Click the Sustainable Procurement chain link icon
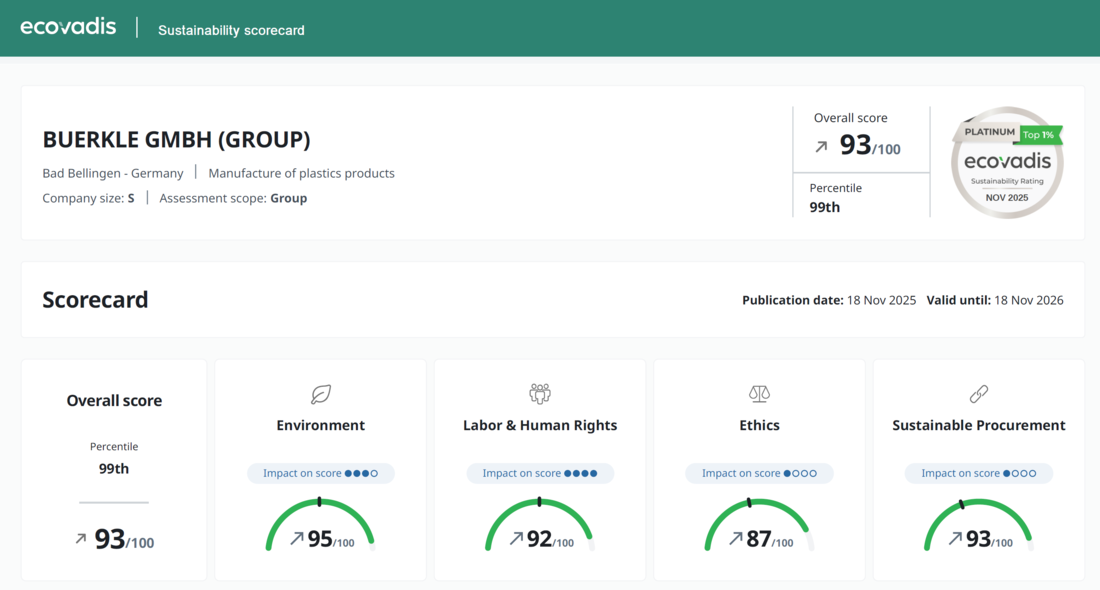 click(979, 393)
